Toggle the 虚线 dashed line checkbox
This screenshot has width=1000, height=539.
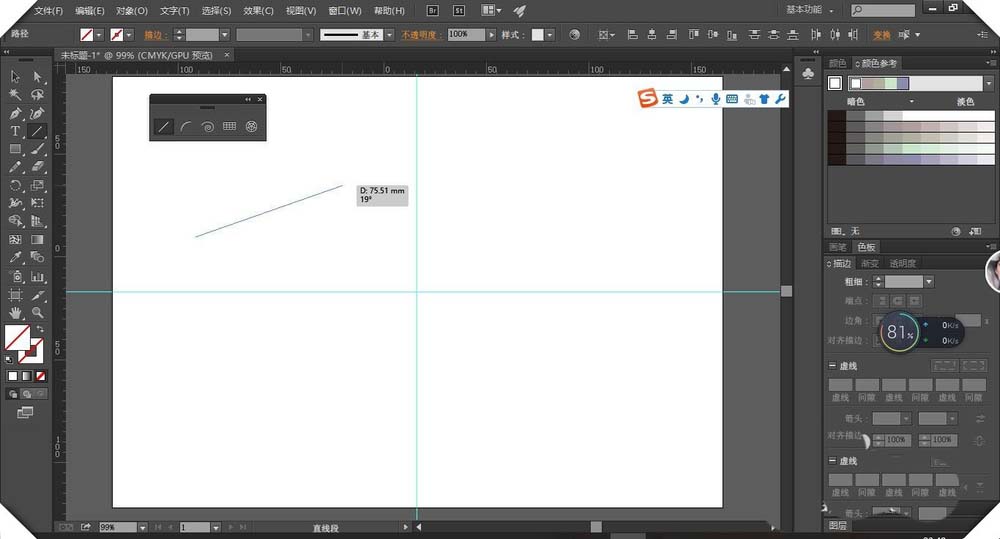833,366
